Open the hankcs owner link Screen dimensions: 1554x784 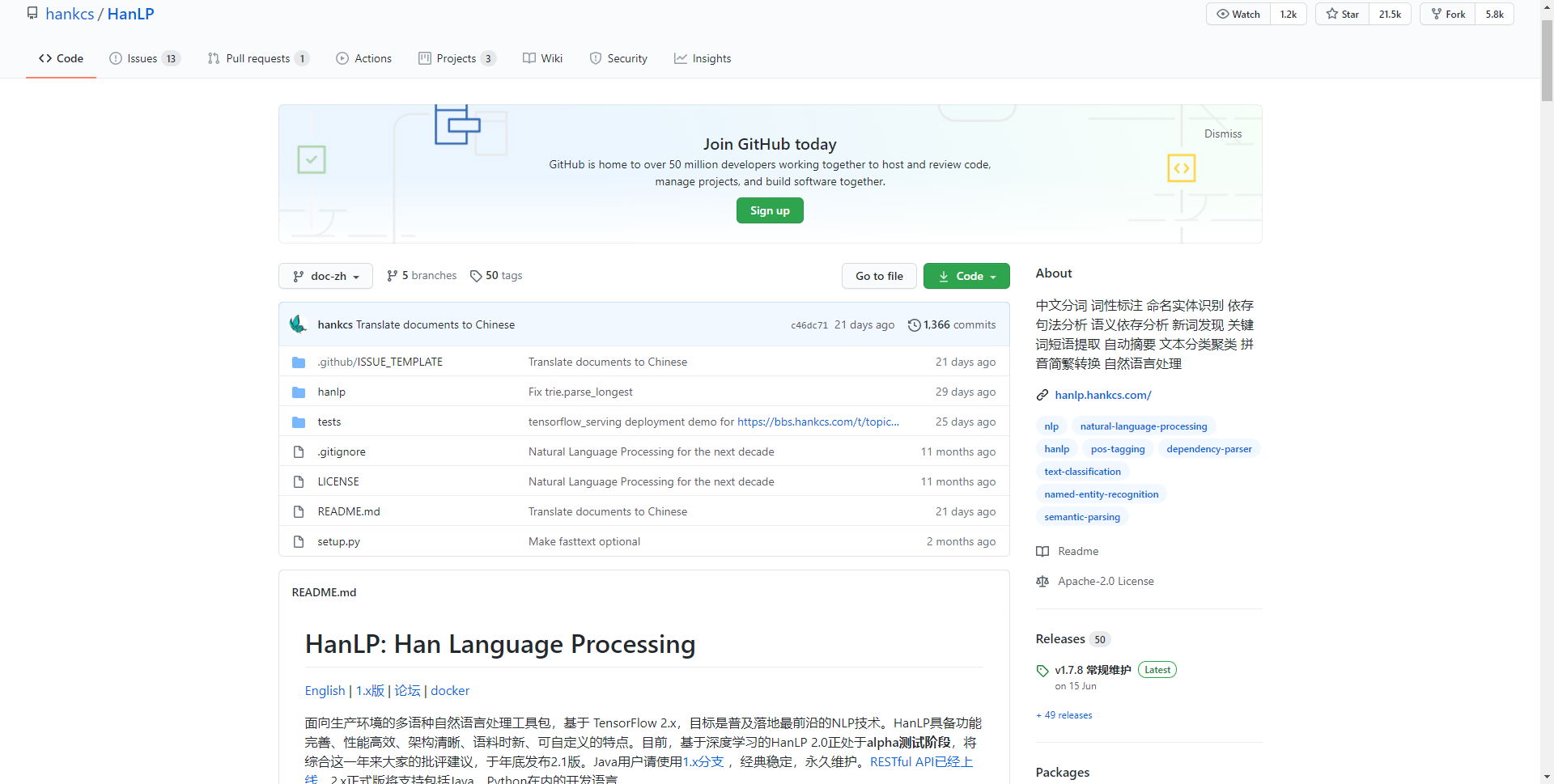tap(70, 14)
